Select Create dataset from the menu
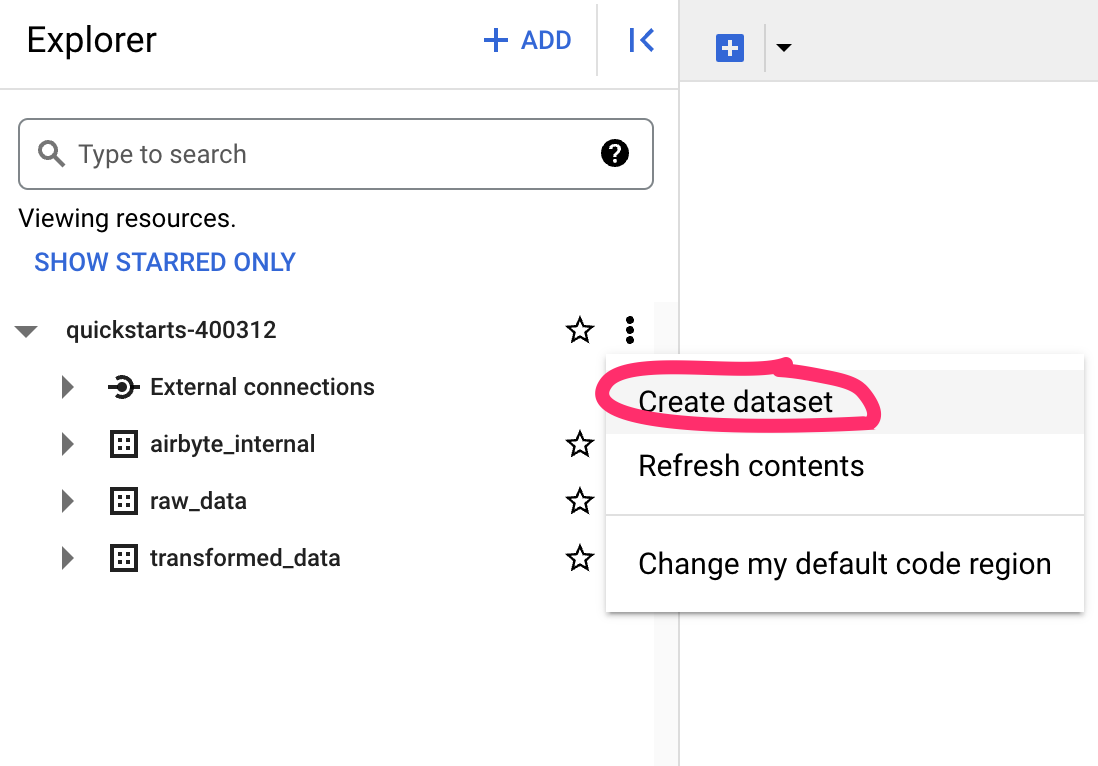Screen dimensions: 1098x766 pos(734,401)
